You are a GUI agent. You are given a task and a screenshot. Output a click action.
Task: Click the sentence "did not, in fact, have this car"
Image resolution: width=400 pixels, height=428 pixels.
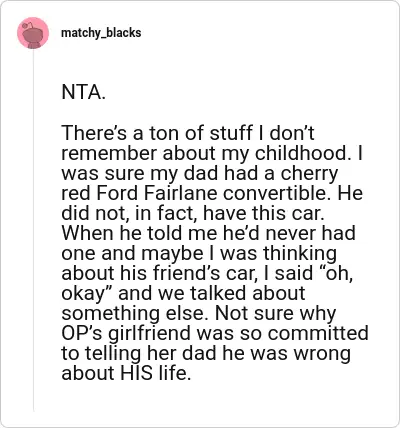tap(191, 213)
